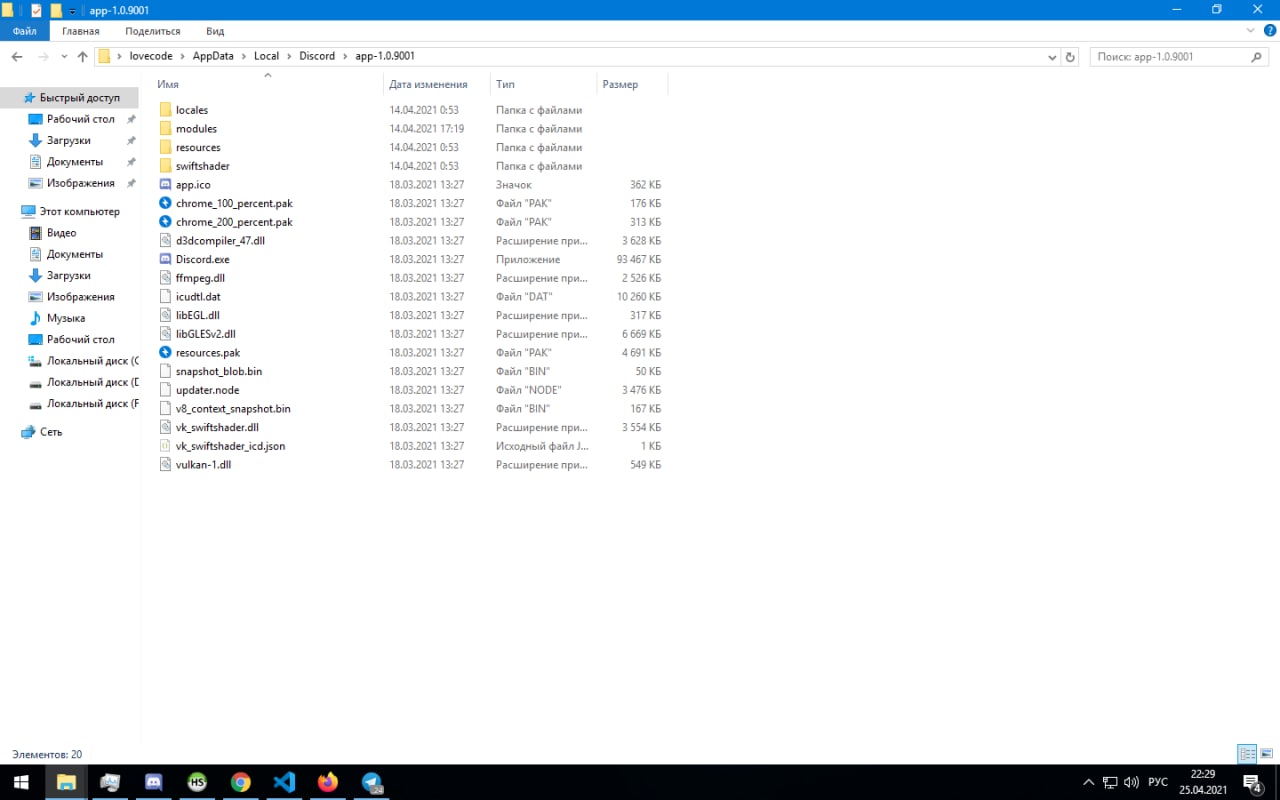Screen dimensions: 1280x800
Task: Select the ffmpeg.dll file name
Action: (200, 278)
